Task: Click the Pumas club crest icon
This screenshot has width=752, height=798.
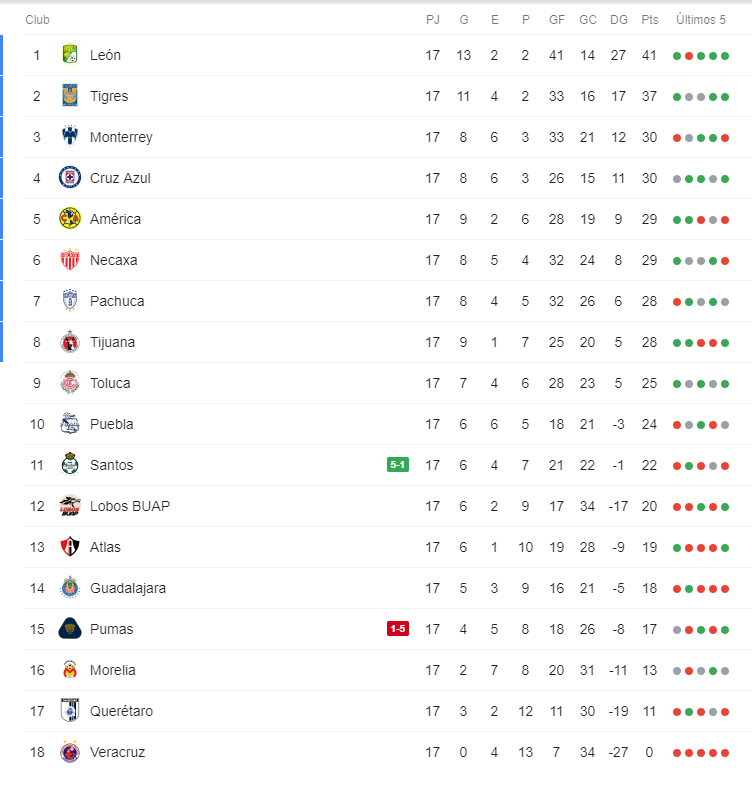Action: tap(69, 629)
